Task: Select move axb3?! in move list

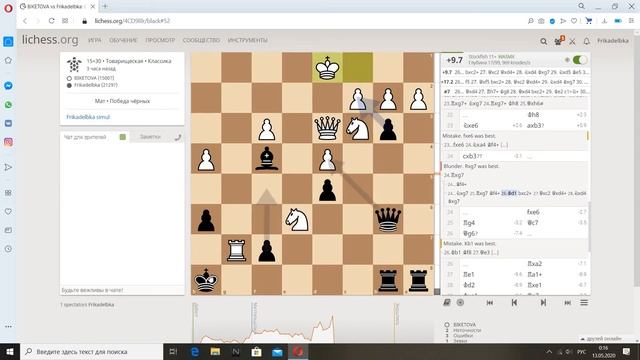Action: 536,125
